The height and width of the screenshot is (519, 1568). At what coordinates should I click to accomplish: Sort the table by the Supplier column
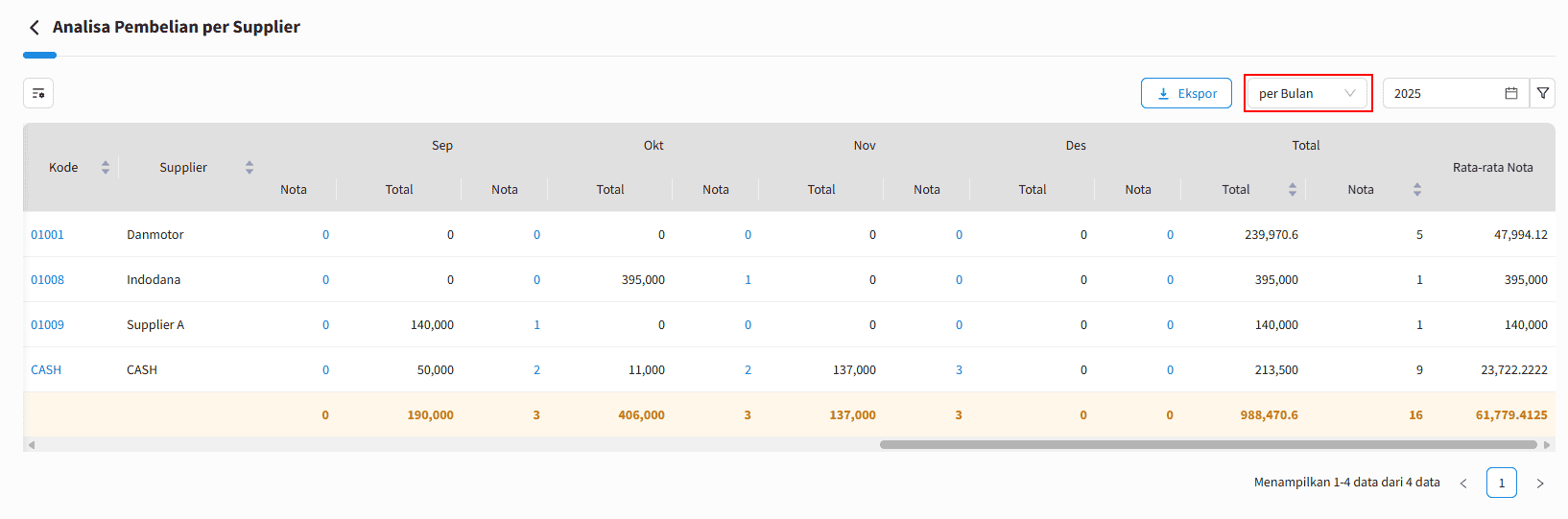tap(249, 167)
